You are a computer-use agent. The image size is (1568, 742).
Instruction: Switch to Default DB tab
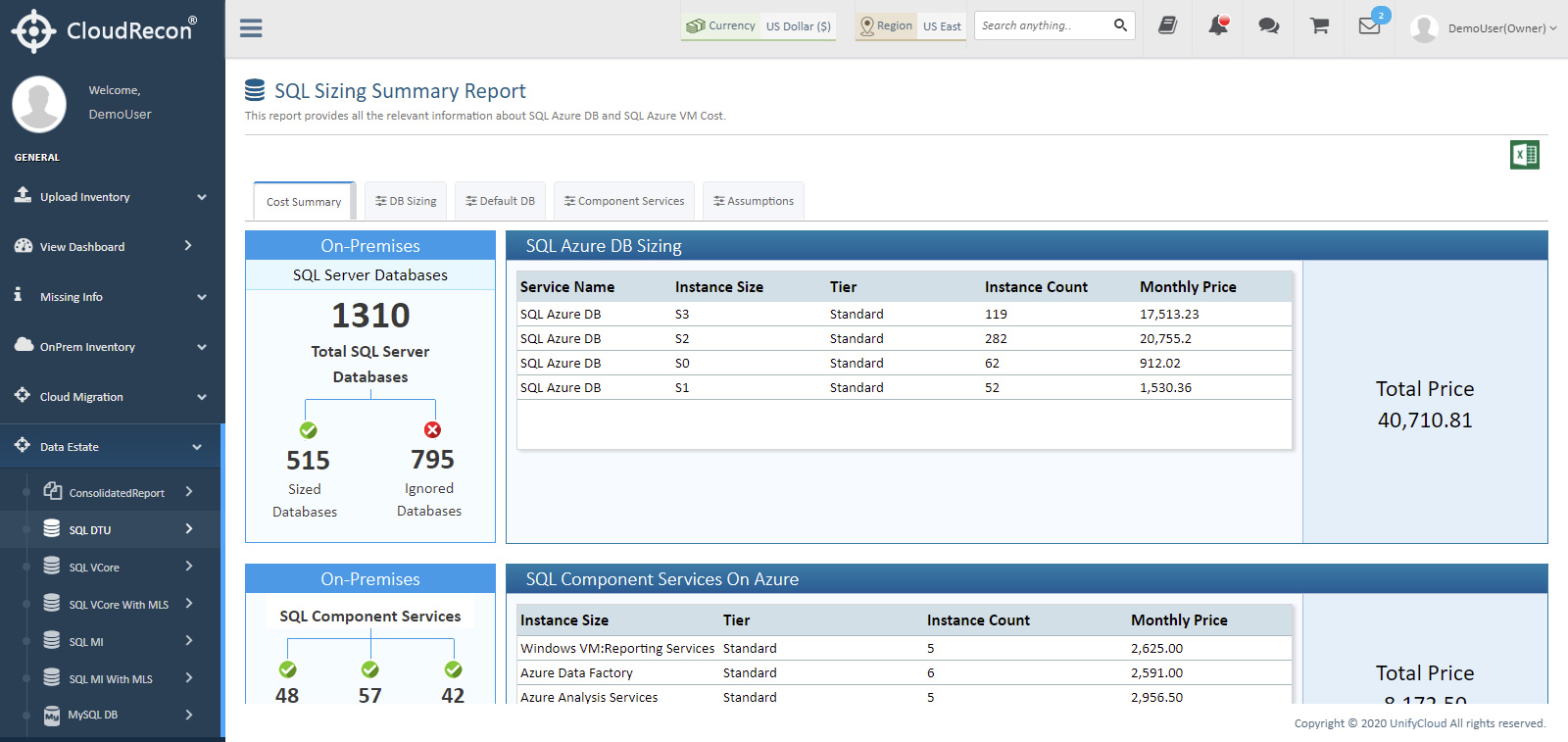point(500,201)
